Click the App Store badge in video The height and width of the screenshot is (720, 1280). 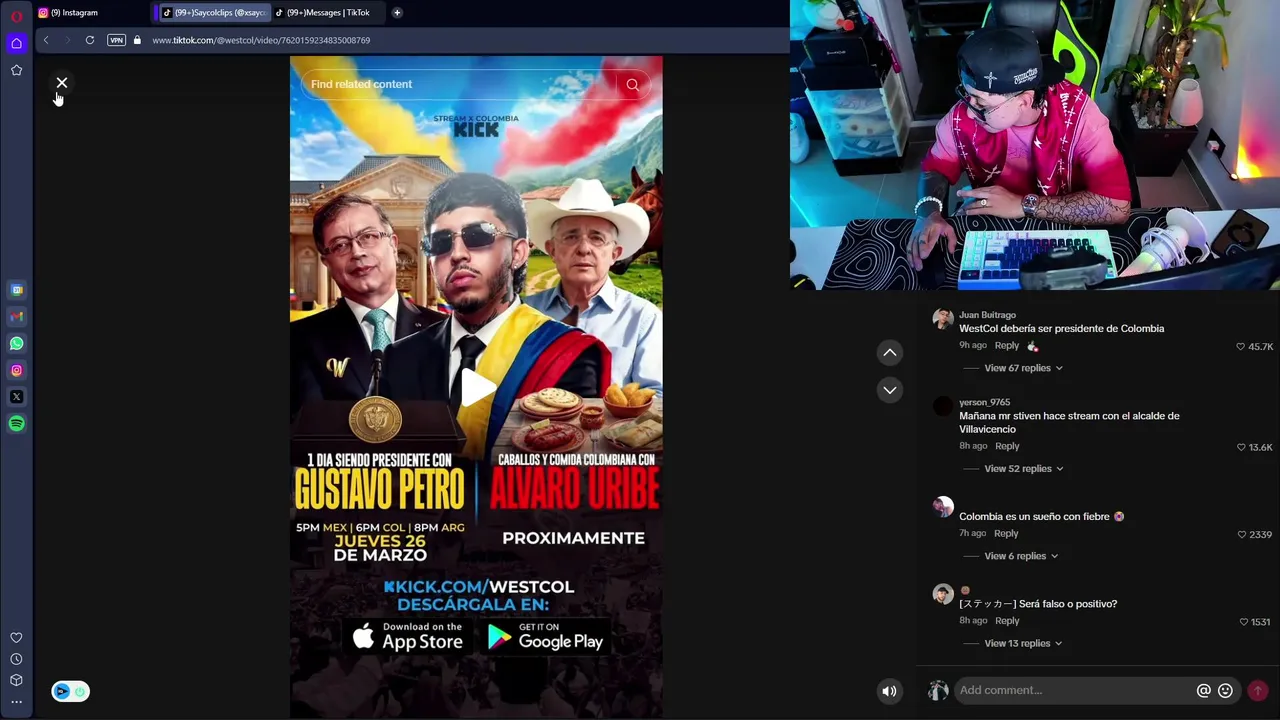[408, 637]
